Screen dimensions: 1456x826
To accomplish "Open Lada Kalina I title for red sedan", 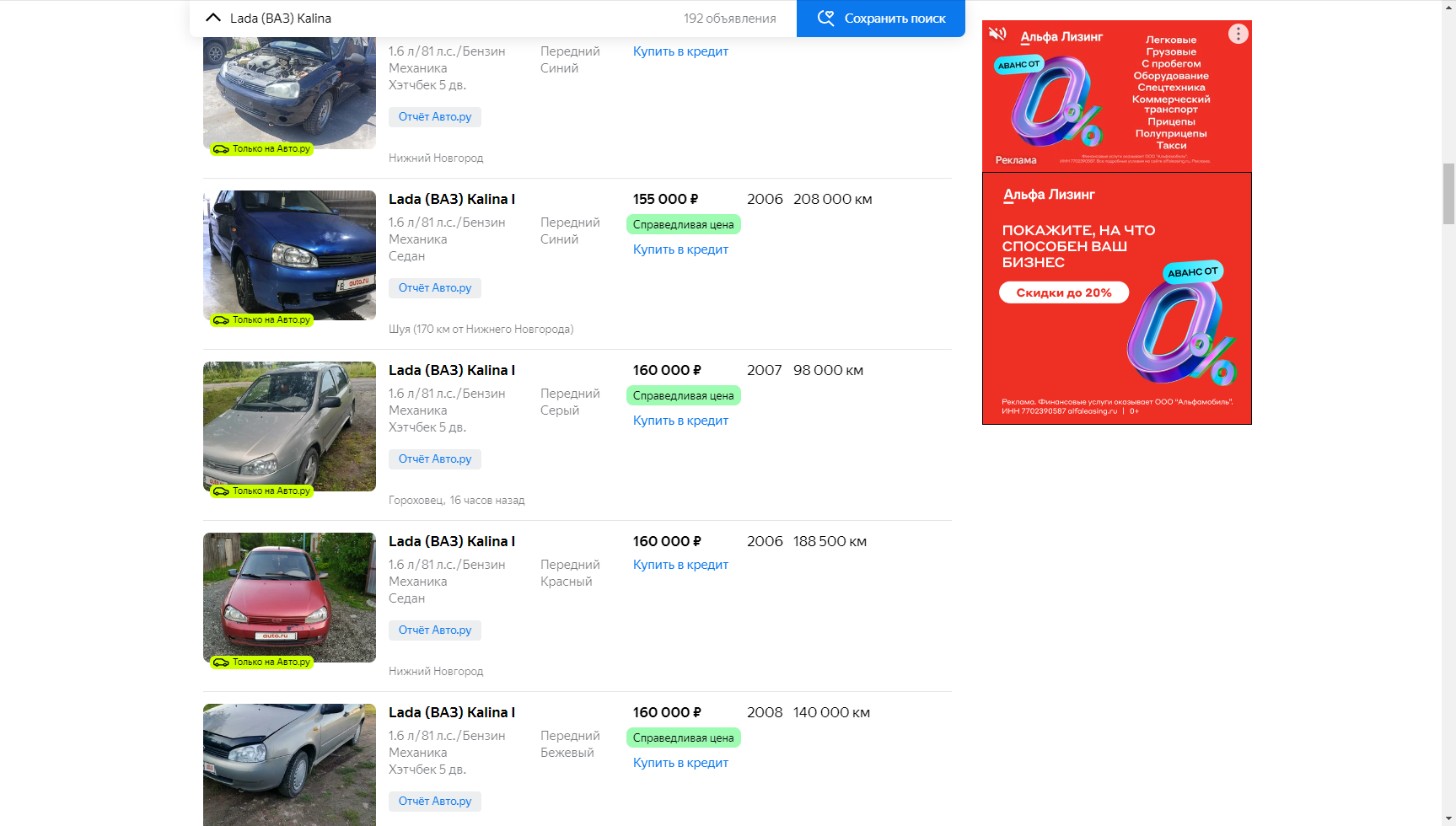I will click(x=452, y=541).
